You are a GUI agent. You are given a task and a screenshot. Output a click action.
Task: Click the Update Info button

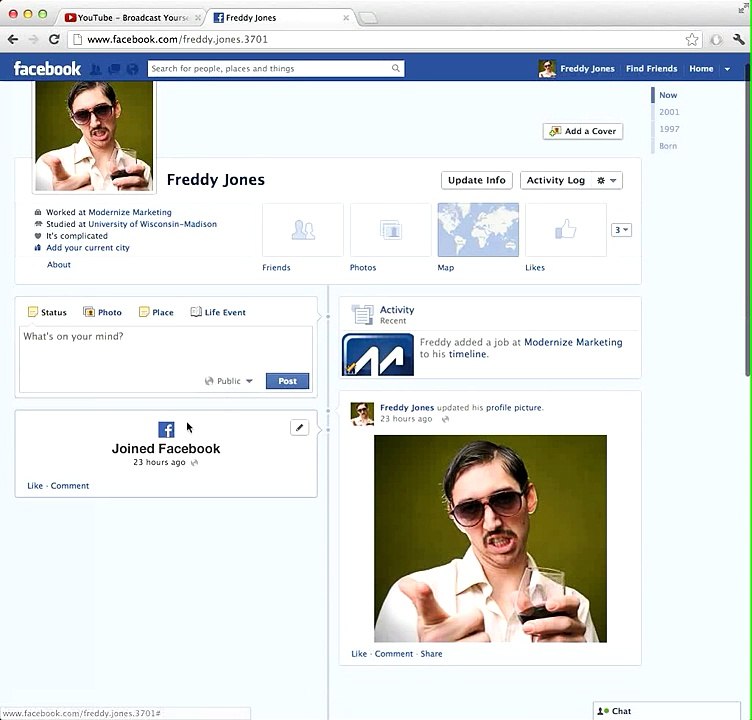point(477,180)
